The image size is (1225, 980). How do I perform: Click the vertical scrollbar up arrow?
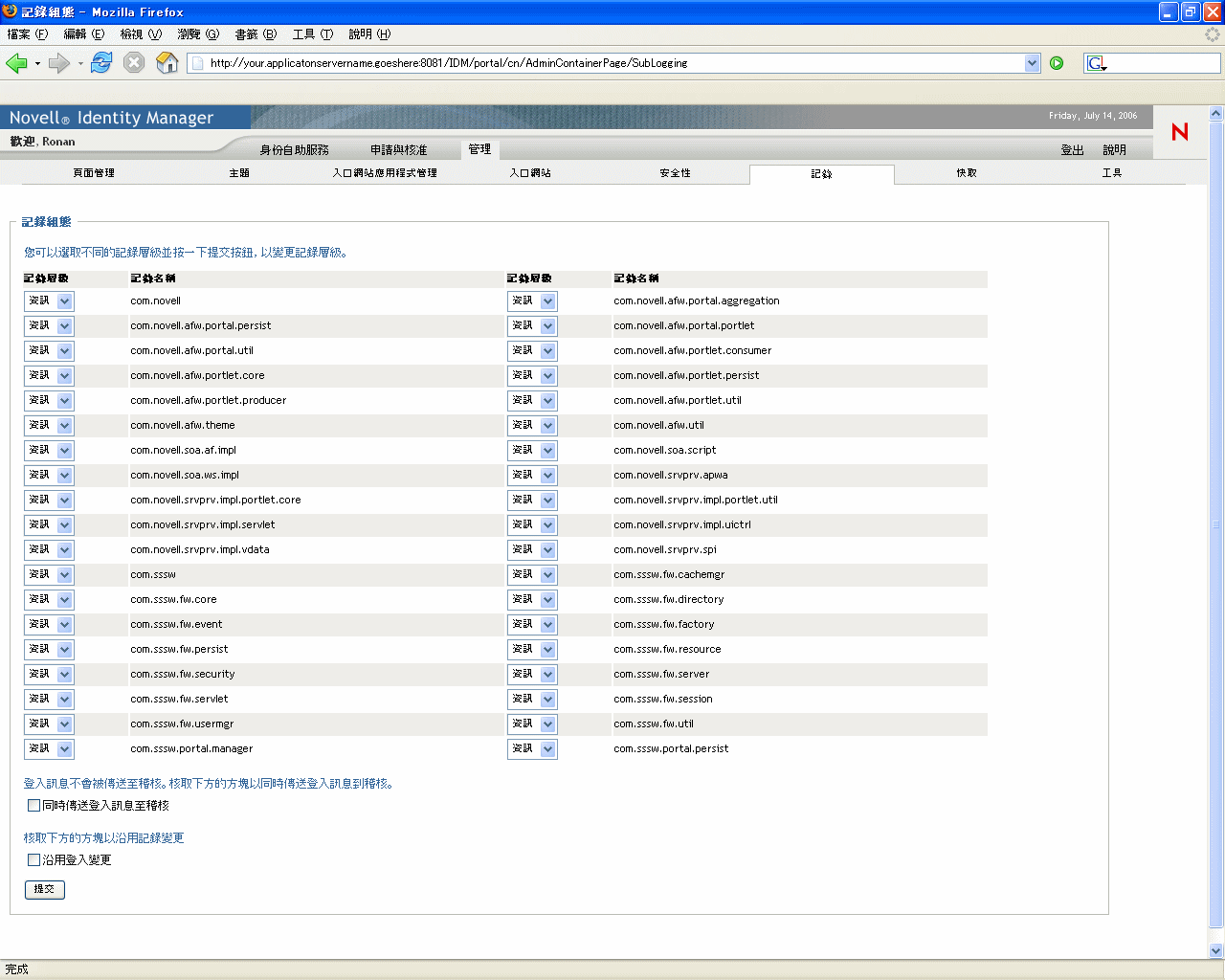(1216, 113)
